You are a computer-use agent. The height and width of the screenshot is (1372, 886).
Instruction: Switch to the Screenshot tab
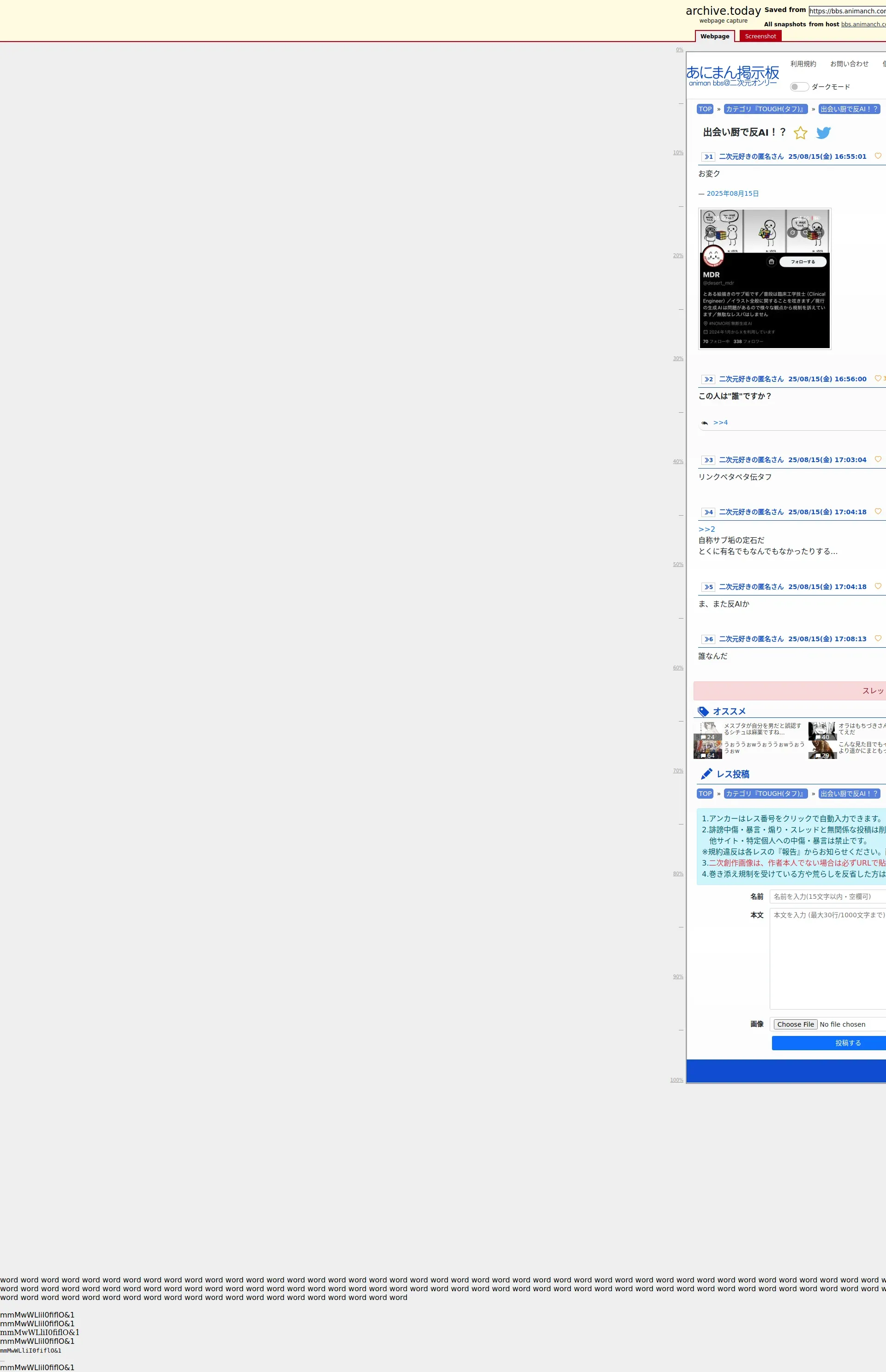tap(760, 36)
